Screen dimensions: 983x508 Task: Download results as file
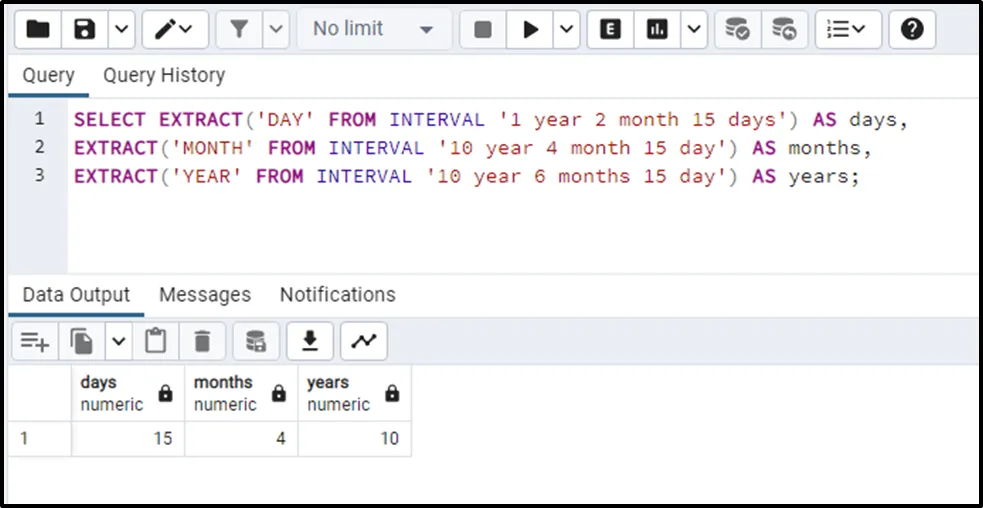tap(310, 342)
